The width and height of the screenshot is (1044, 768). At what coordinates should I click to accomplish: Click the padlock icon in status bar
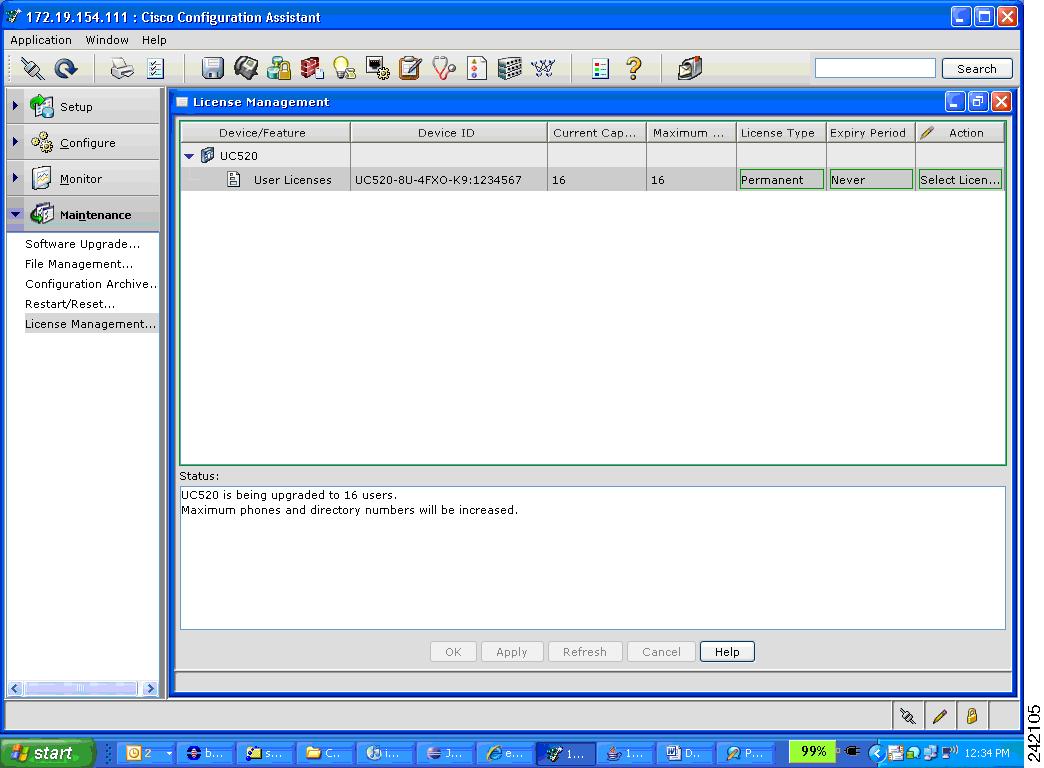click(x=970, y=715)
